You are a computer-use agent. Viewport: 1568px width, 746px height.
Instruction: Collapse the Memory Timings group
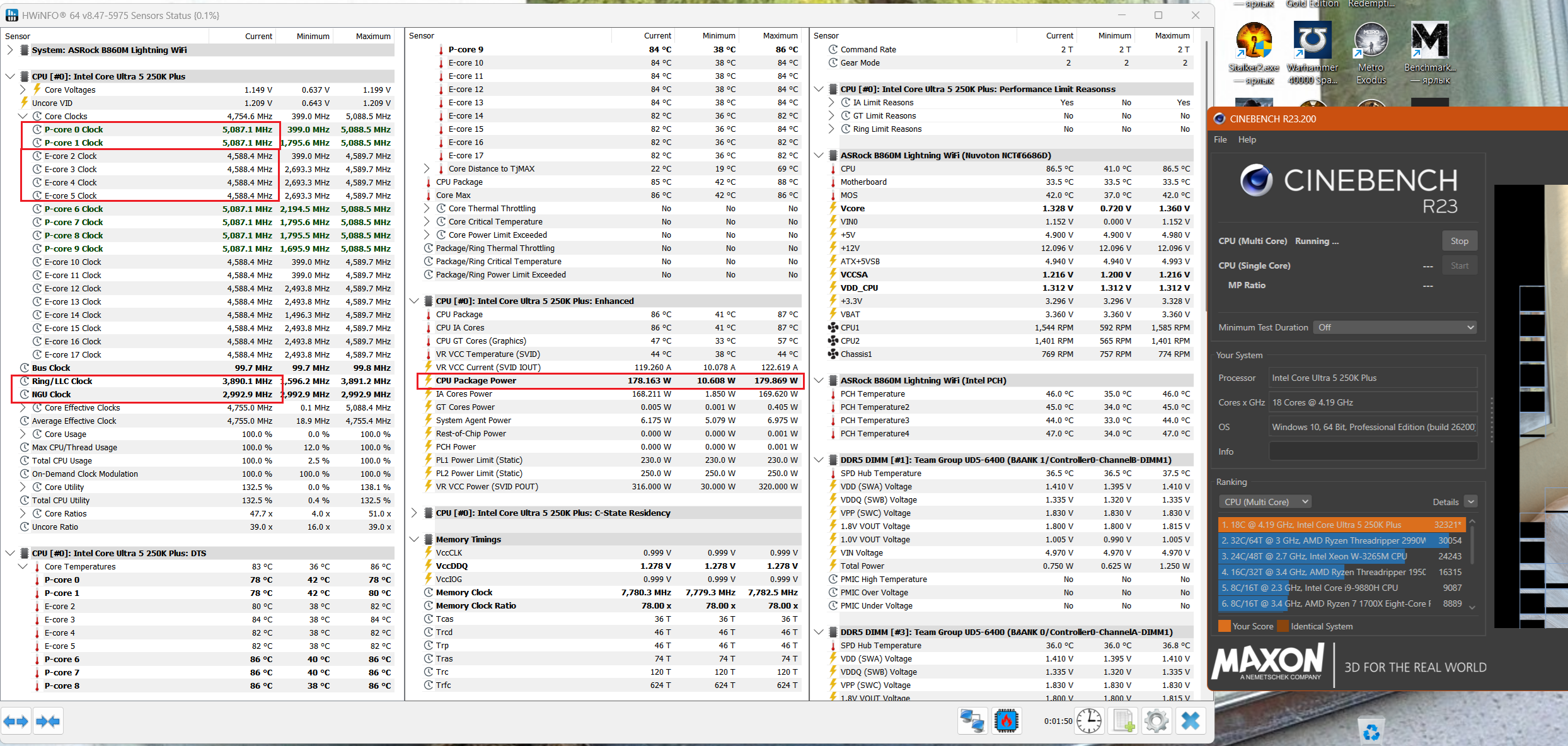click(x=415, y=540)
